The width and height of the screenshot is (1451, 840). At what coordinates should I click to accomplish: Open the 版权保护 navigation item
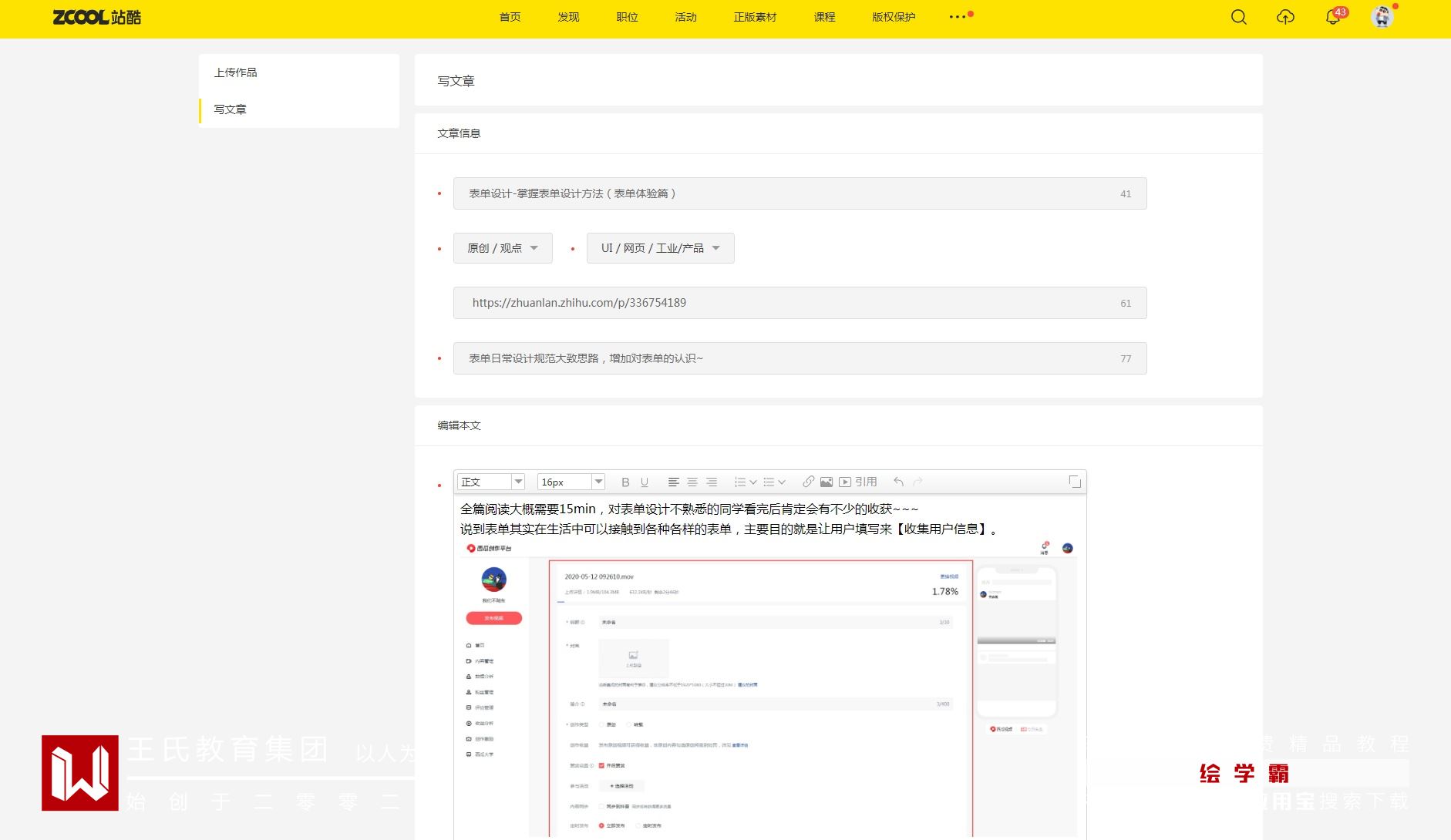(894, 17)
